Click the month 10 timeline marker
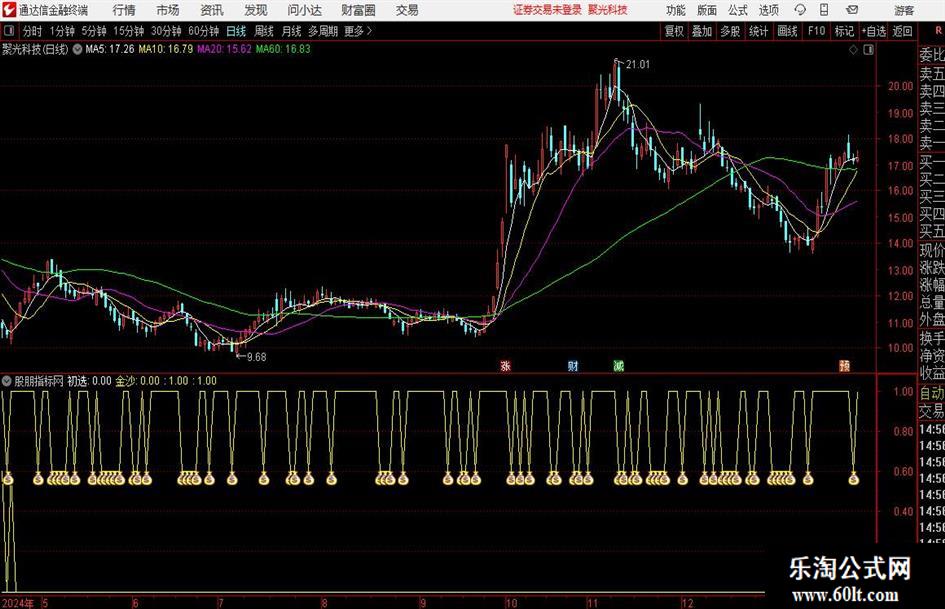This screenshot has width=945, height=609. [x=511, y=603]
